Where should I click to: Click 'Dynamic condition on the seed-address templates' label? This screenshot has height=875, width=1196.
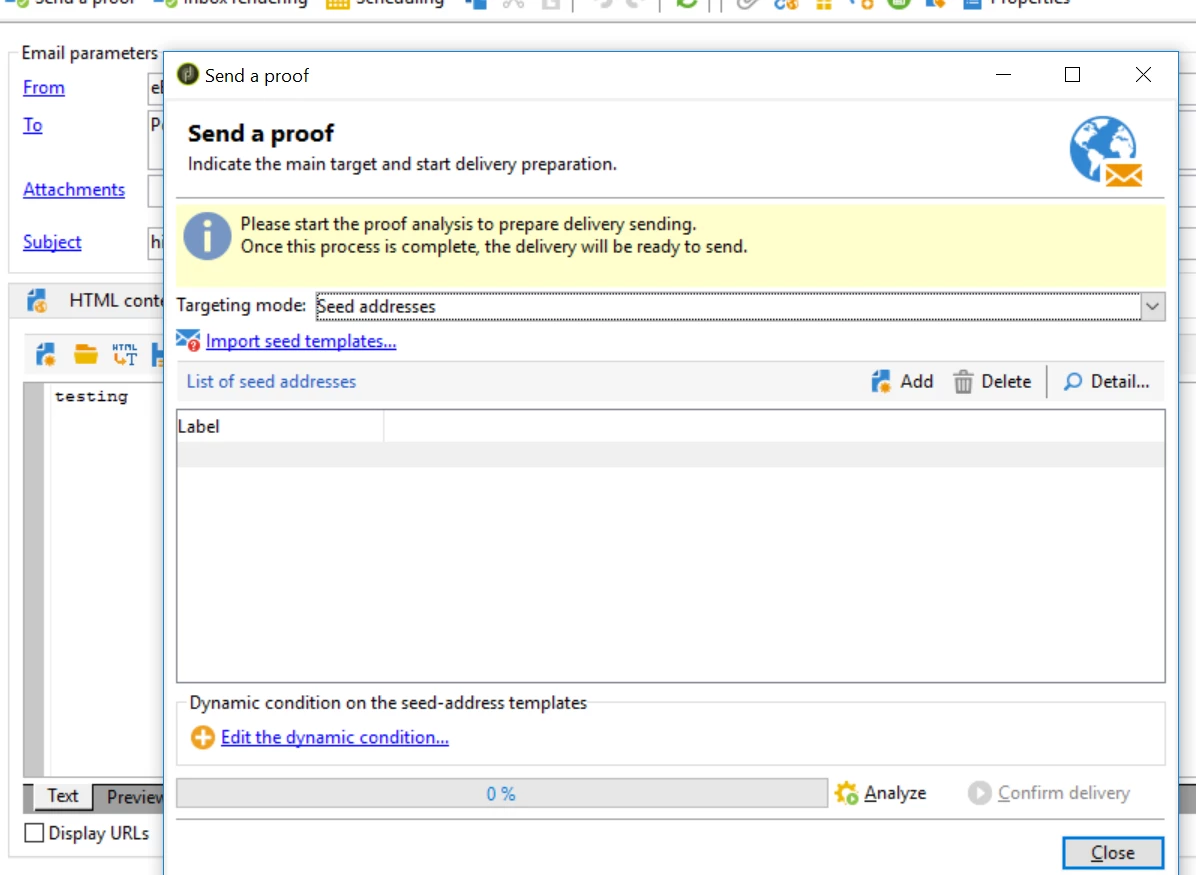pos(388,703)
